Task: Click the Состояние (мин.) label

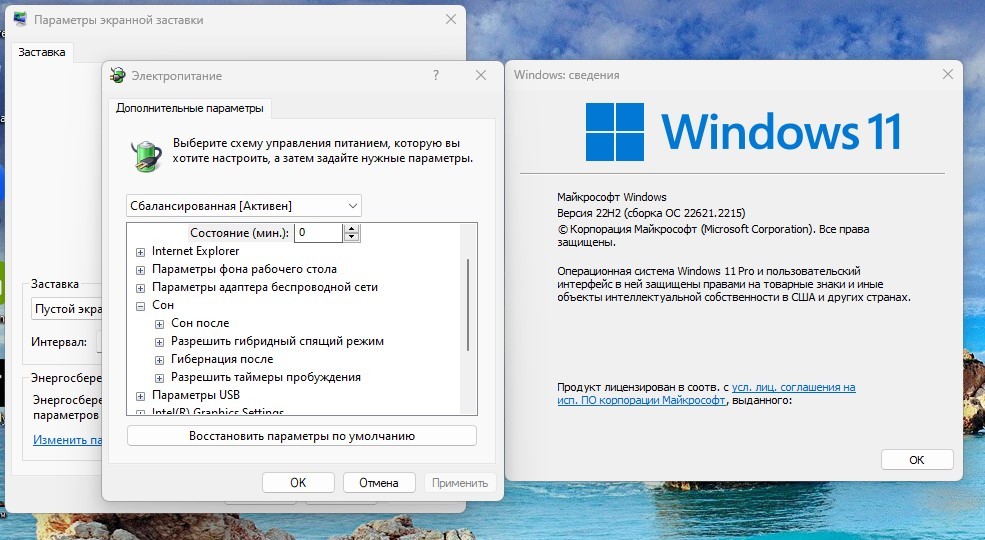Action: click(x=239, y=233)
